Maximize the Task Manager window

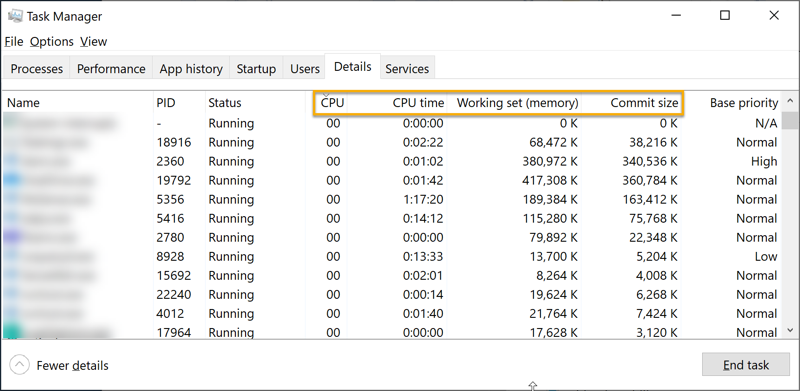724,15
